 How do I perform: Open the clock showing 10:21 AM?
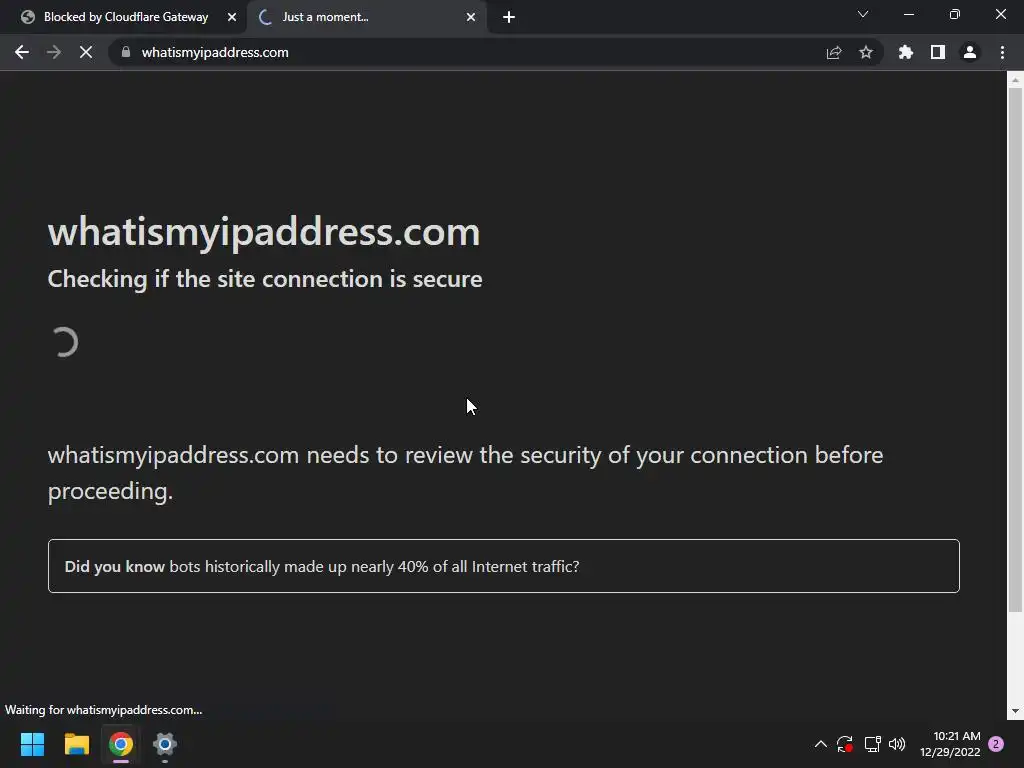950,744
